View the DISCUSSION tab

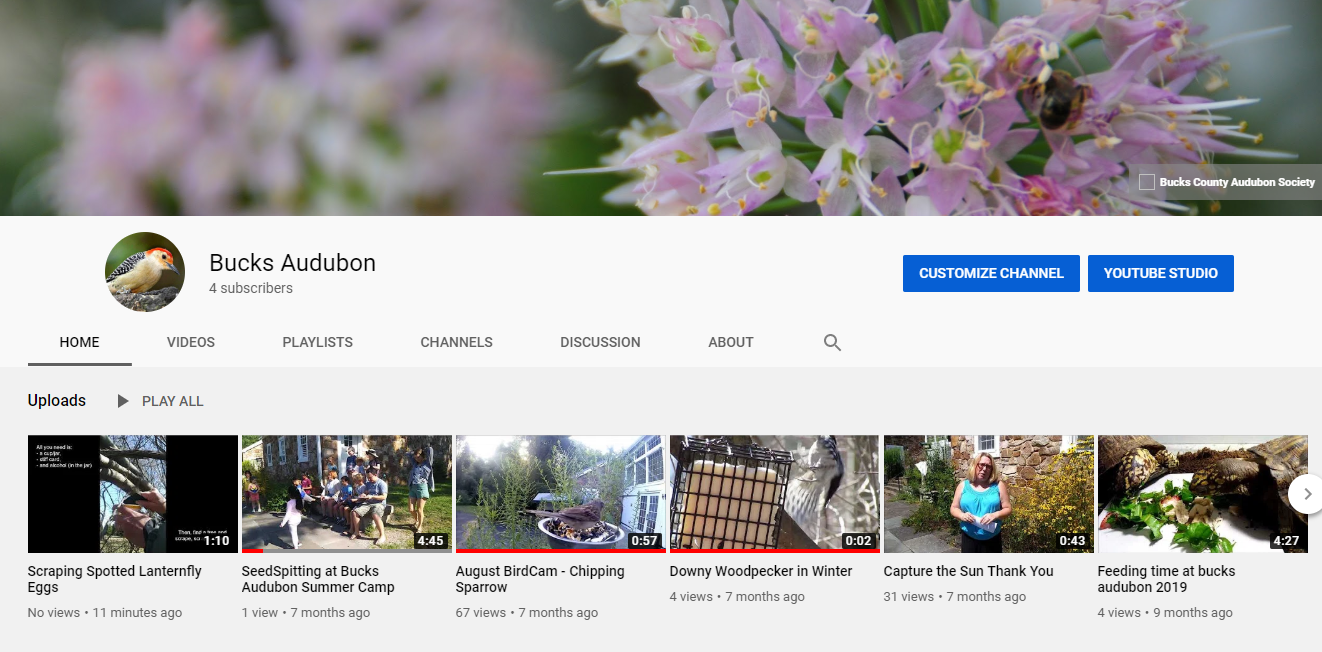tap(600, 342)
